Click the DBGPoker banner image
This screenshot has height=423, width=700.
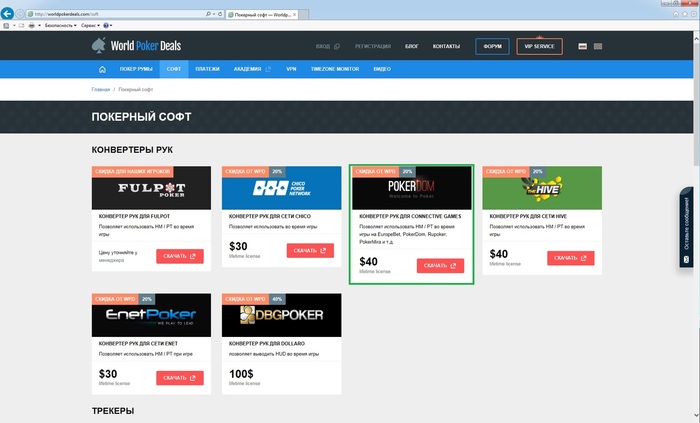tap(281, 315)
